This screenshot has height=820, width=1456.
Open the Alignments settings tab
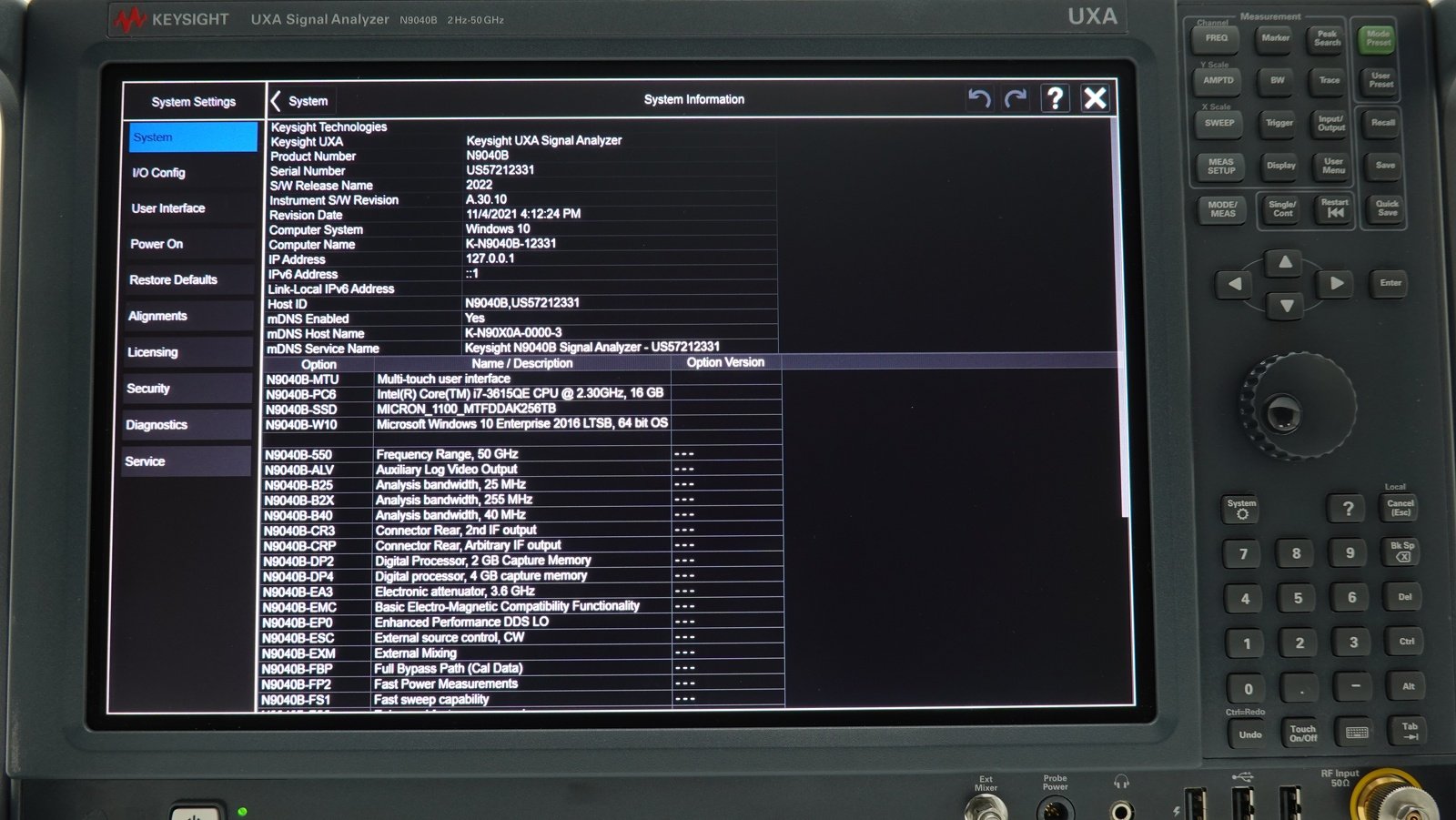[x=188, y=316]
